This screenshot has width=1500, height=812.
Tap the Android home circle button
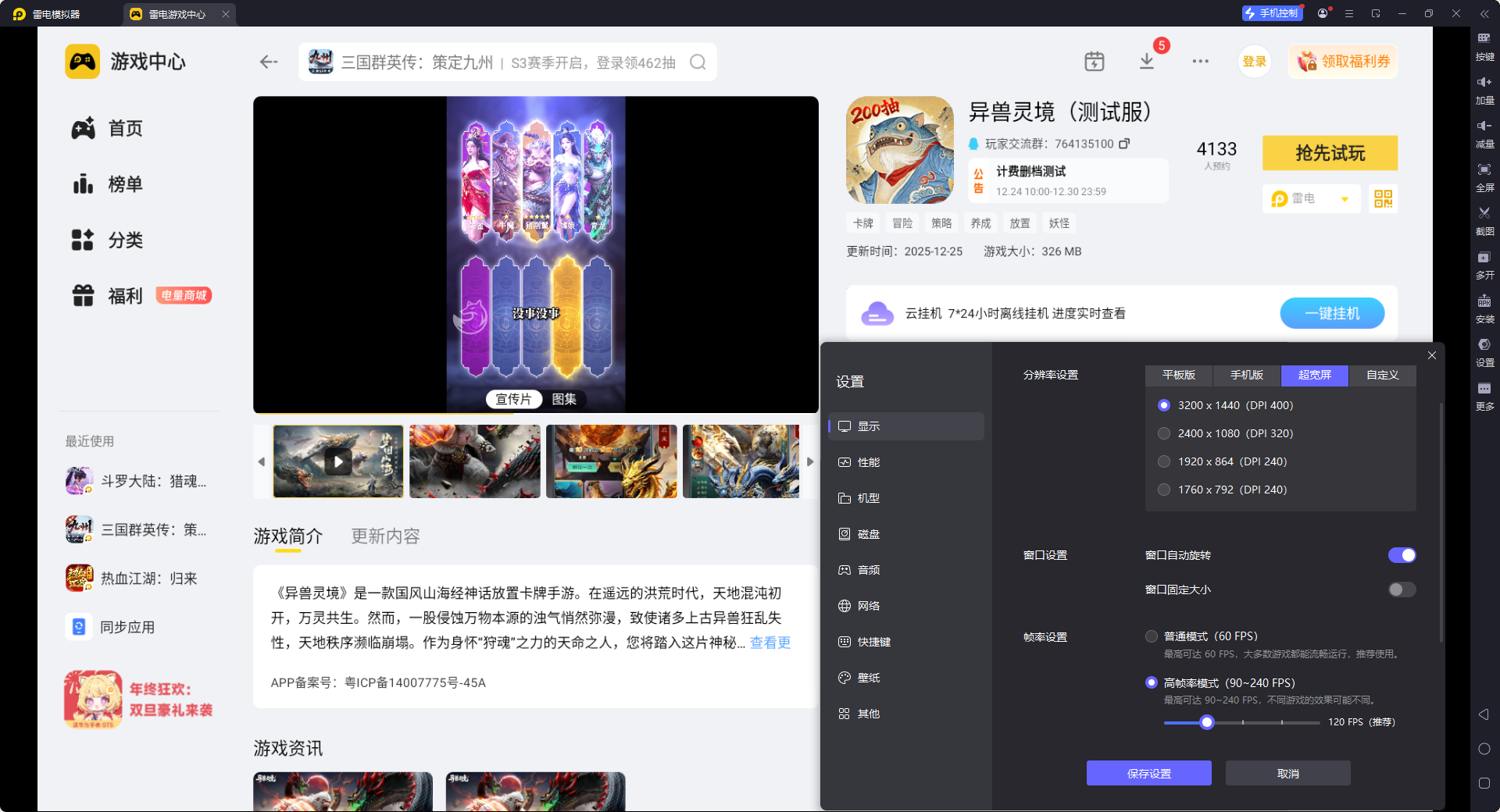click(1484, 749)
